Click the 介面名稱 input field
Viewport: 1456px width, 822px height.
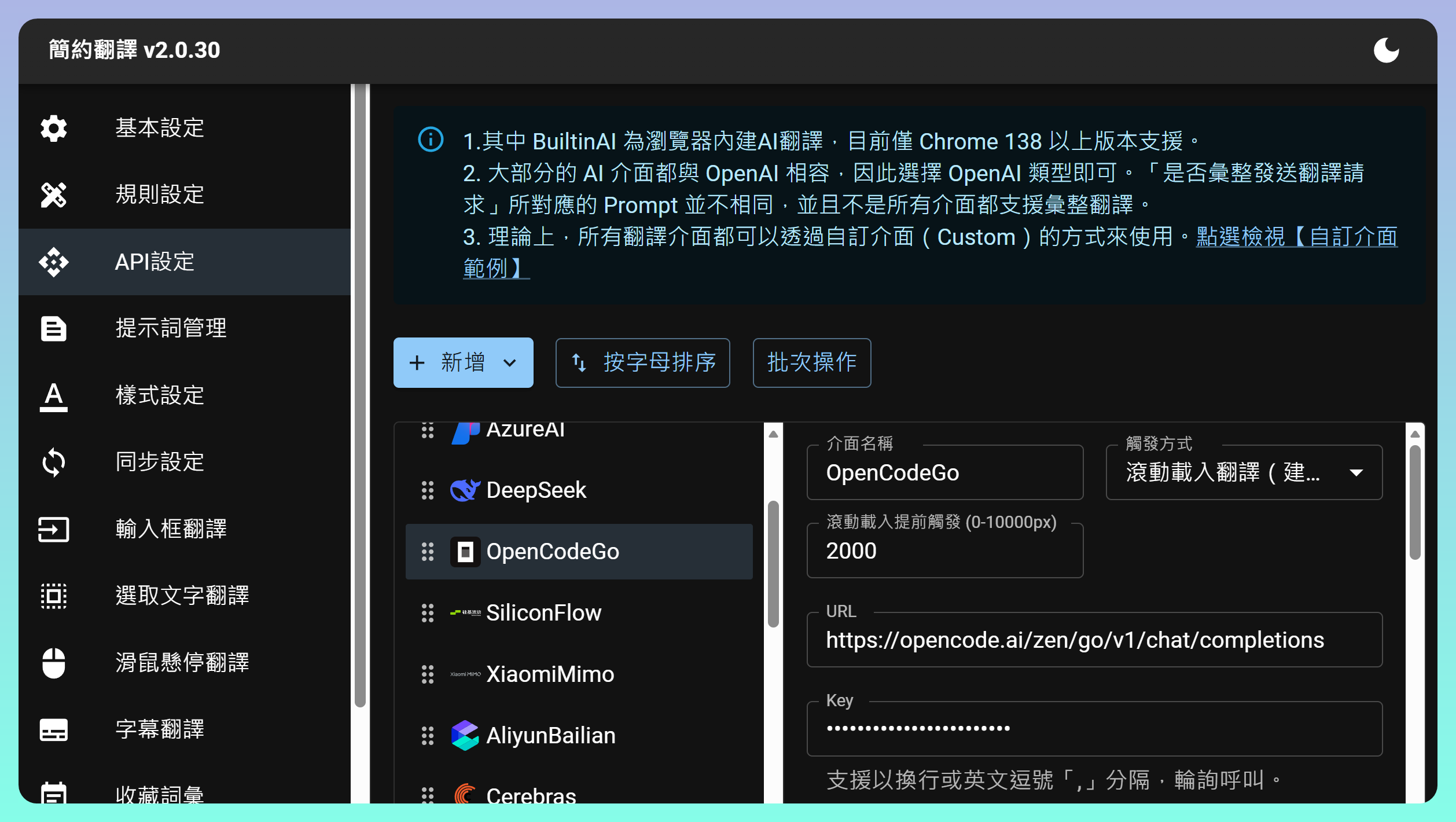[945, 472]
